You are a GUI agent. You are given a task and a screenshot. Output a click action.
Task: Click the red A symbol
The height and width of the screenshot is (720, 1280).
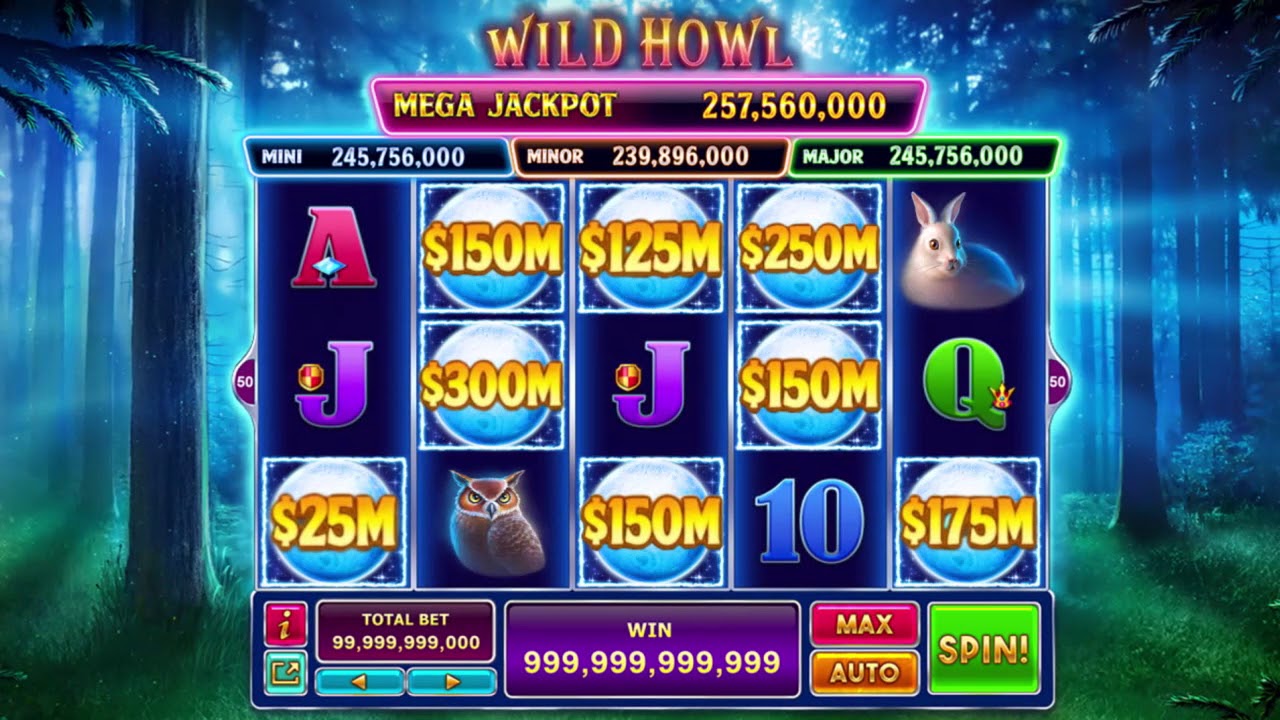click(334, 247)
